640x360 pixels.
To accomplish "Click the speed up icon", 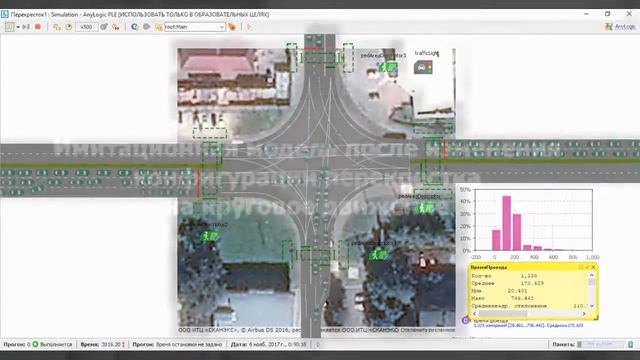I will point(104,27).
